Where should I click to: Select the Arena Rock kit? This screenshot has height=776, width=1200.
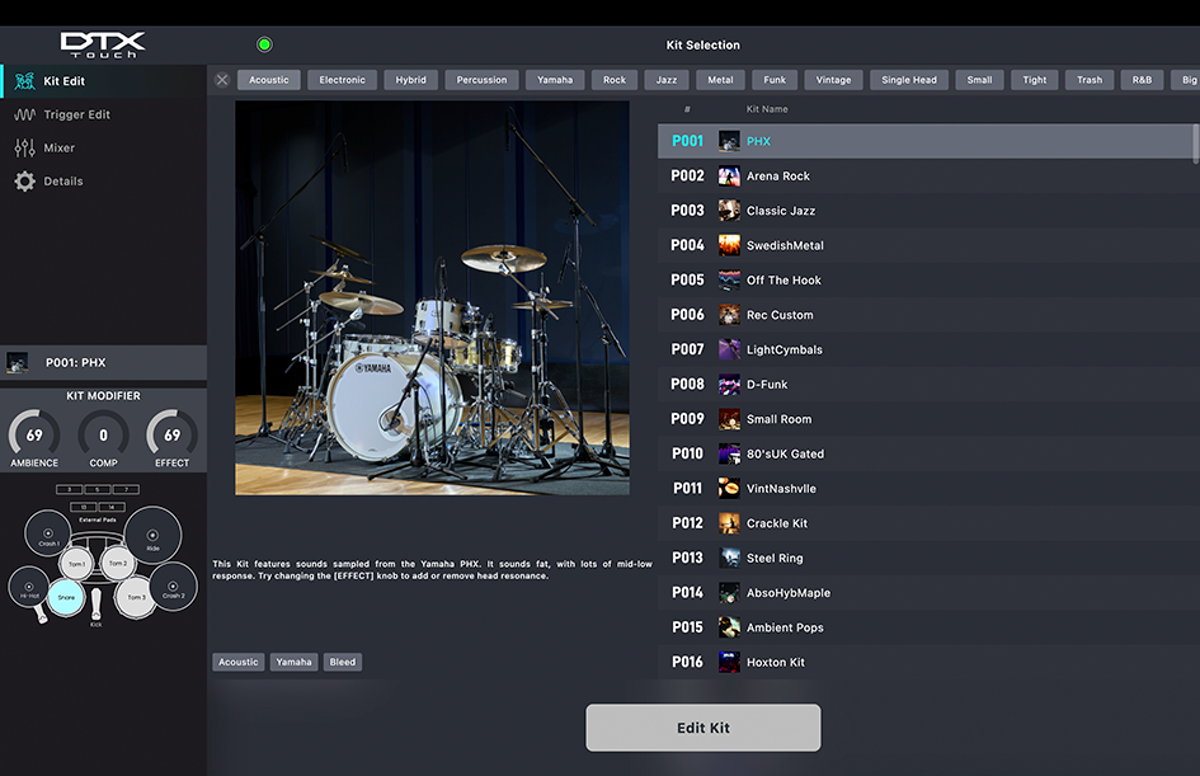pyautogui.click(x=778, y=176)
